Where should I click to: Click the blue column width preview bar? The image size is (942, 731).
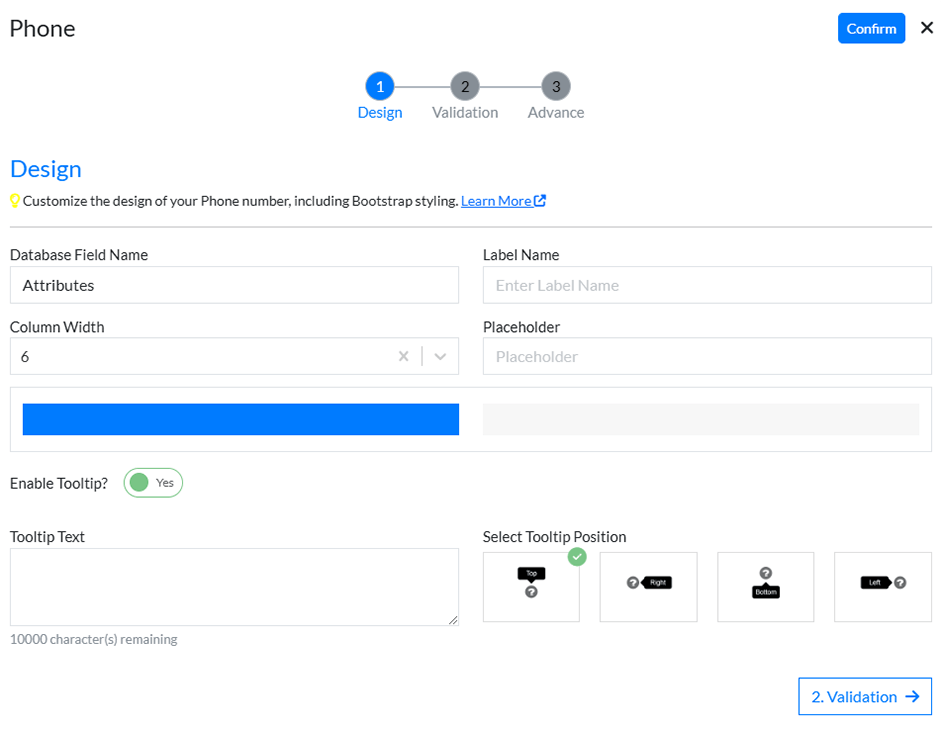point(240,419)
